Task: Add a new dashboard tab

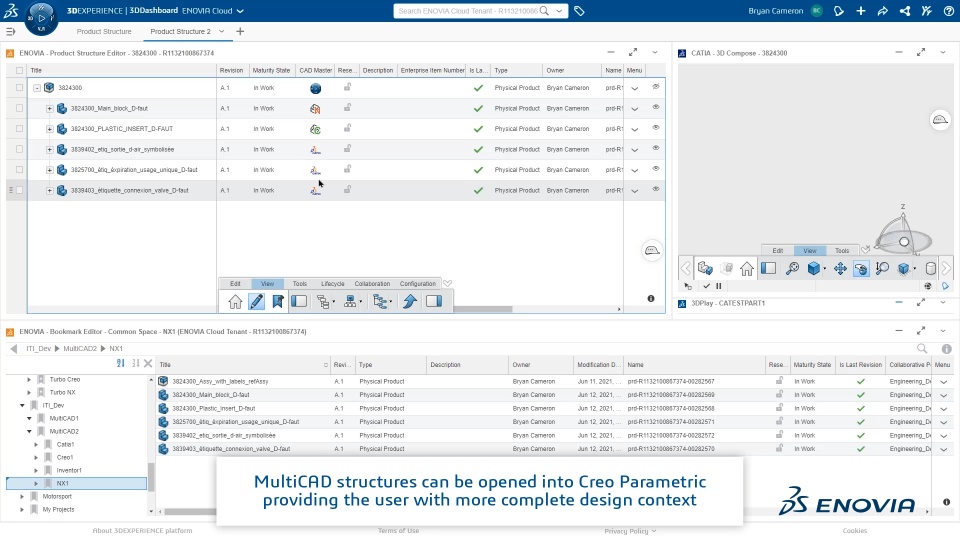Action: [x=240, y=31]
